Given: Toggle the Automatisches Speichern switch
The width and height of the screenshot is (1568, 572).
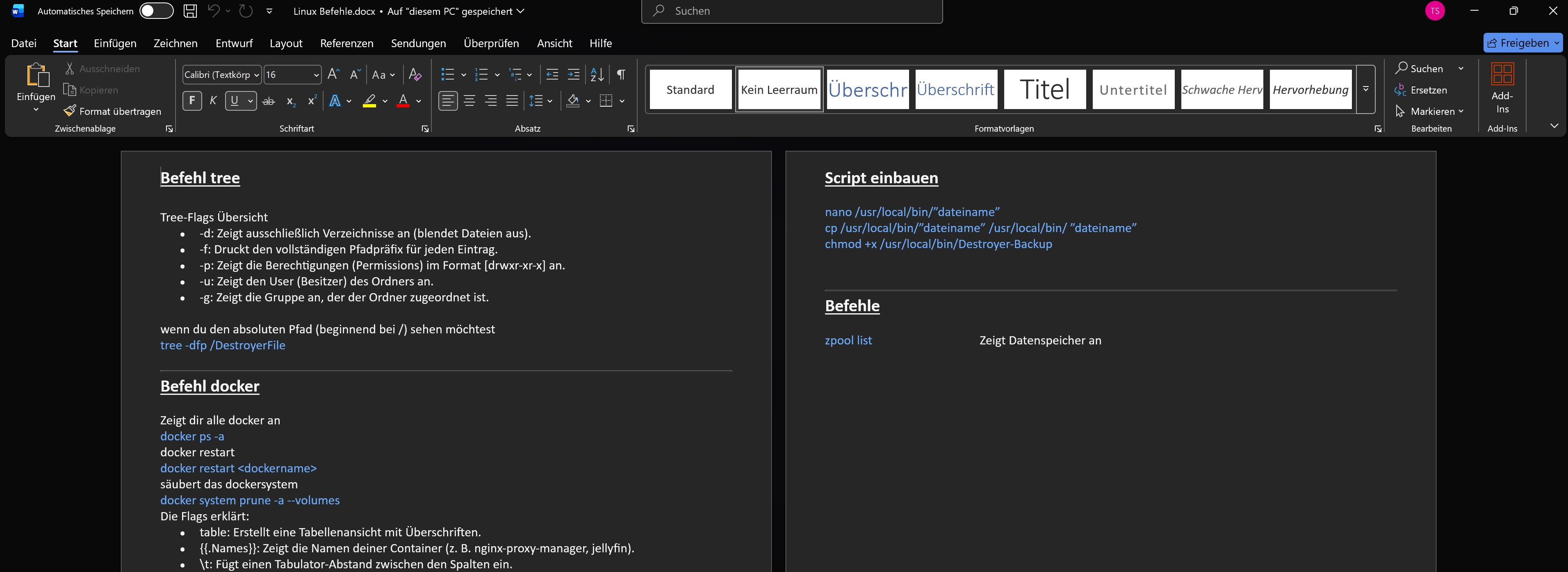Looking at the screenshot, I should [157, 11].
